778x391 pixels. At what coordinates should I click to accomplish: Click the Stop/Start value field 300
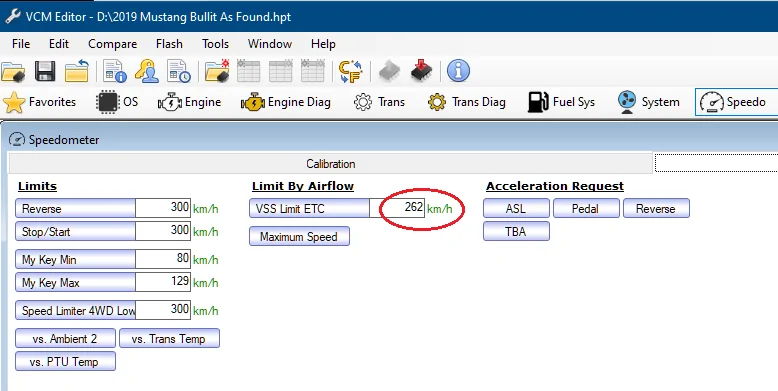click(x=163, y=231)
